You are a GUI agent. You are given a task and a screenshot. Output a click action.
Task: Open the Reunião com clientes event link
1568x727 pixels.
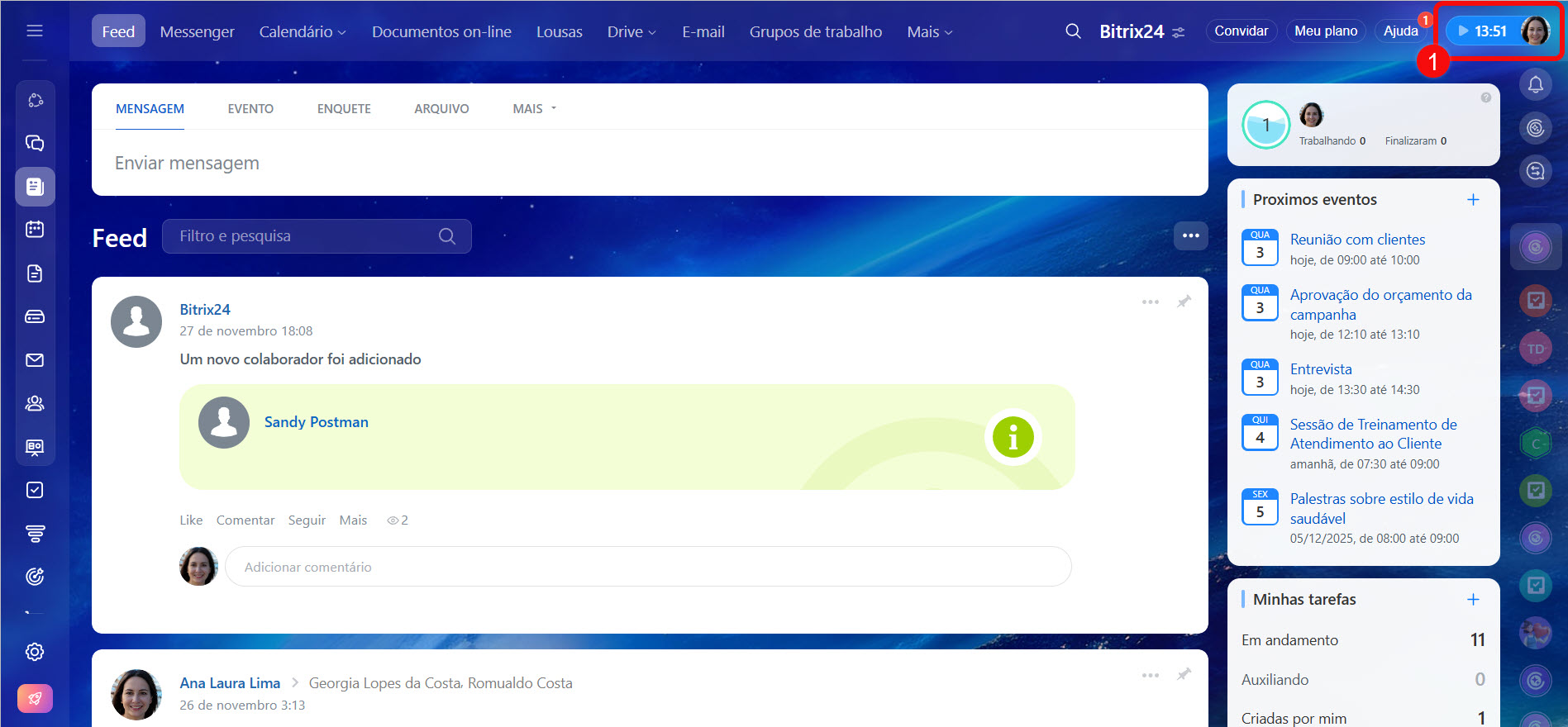(x=1357, y=240)
